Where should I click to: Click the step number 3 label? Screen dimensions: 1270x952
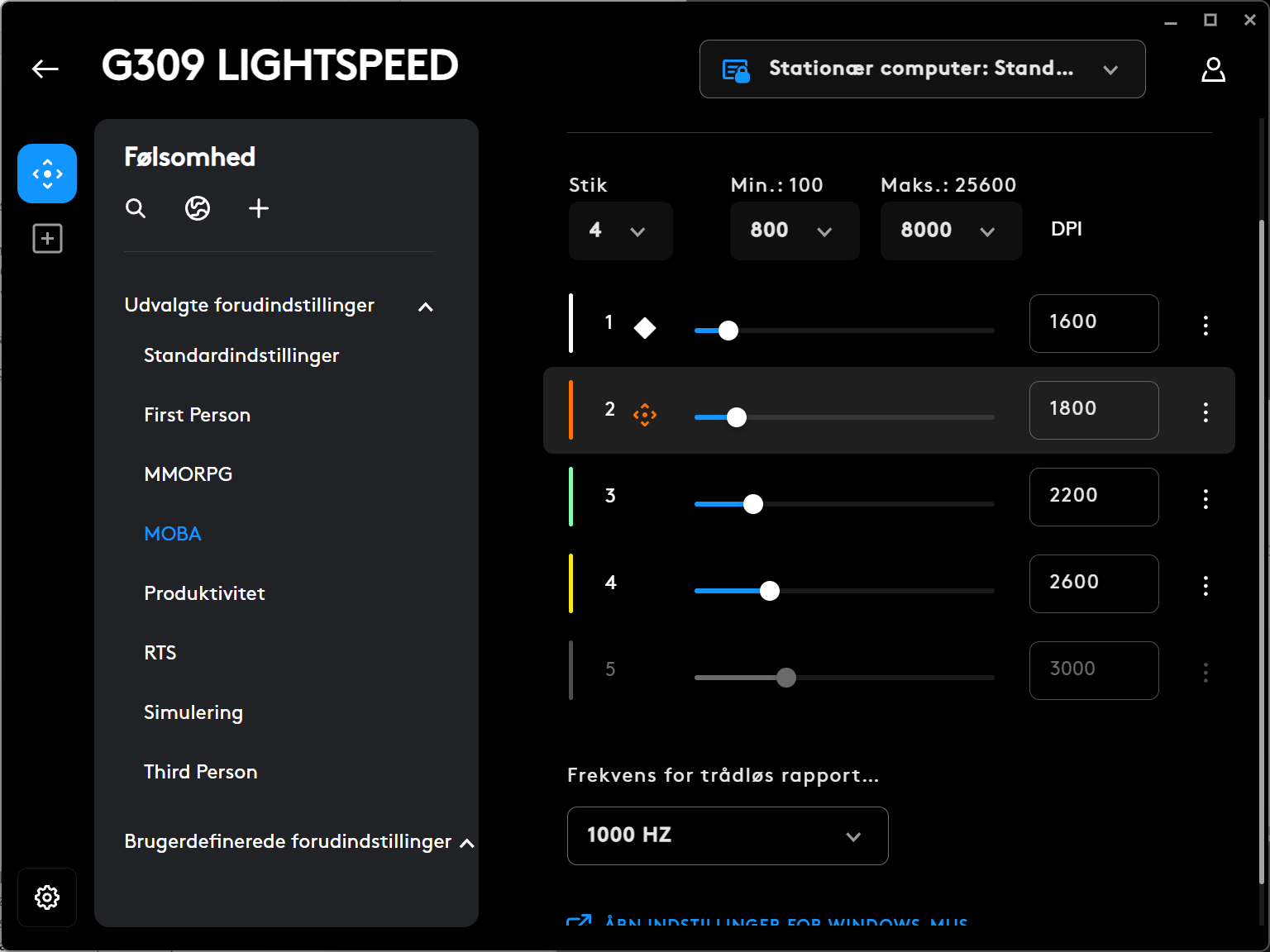pyautogui.click(x=610, y=496)
